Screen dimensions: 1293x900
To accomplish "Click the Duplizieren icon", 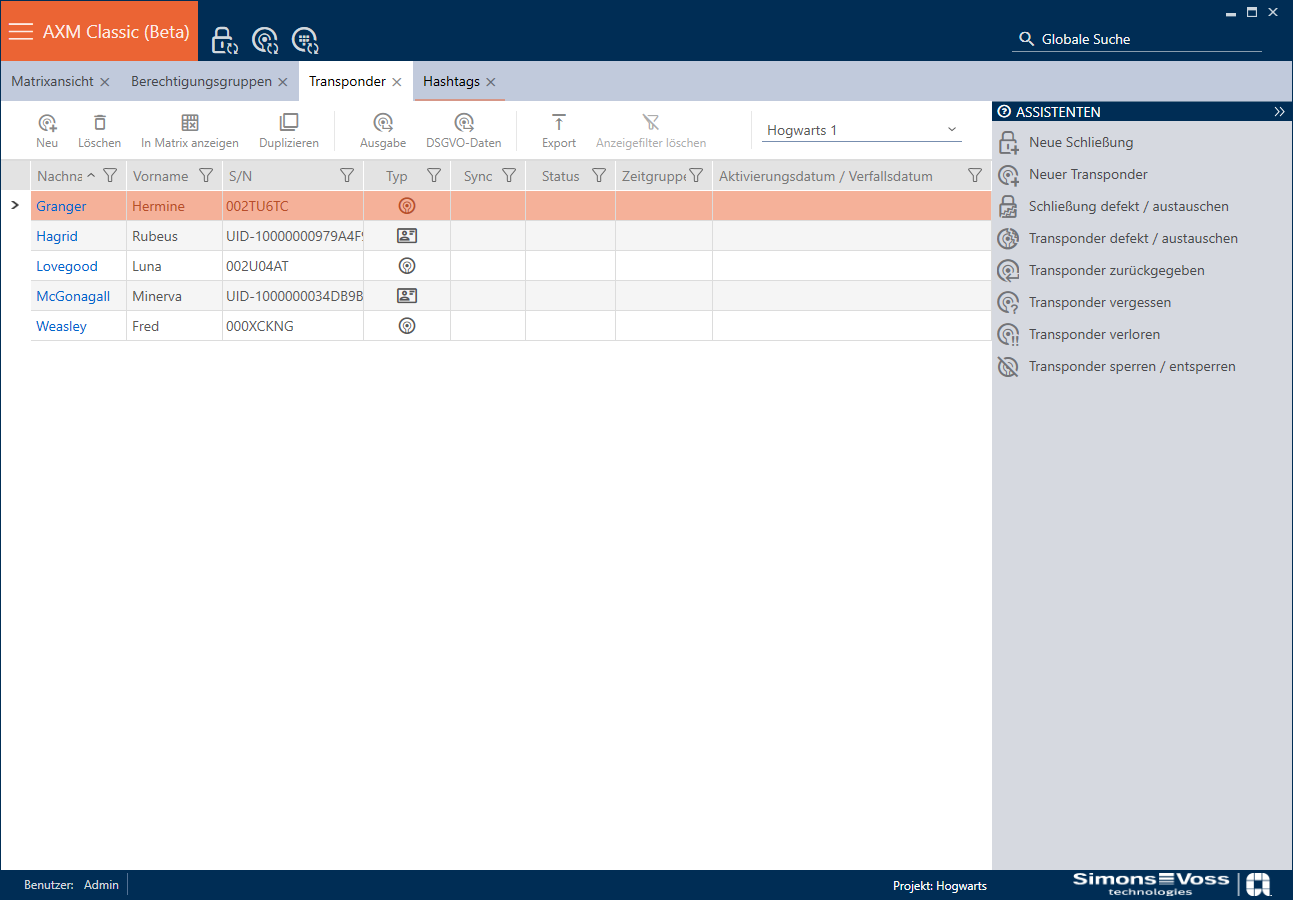I will coord(289,123).
